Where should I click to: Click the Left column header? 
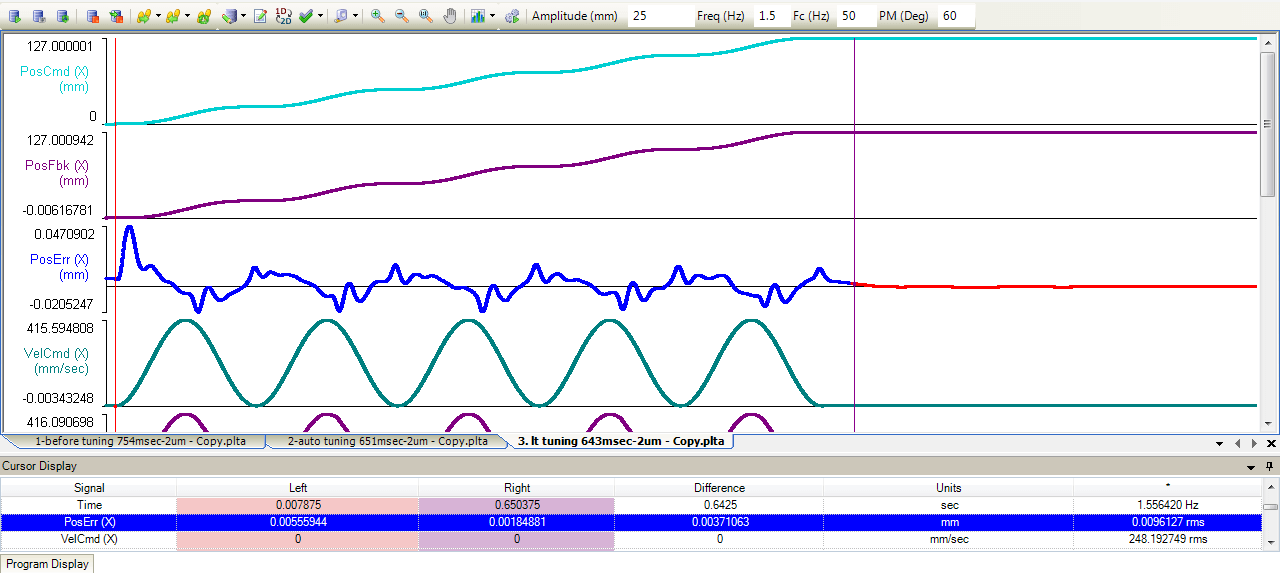click(x=297, y=488)
